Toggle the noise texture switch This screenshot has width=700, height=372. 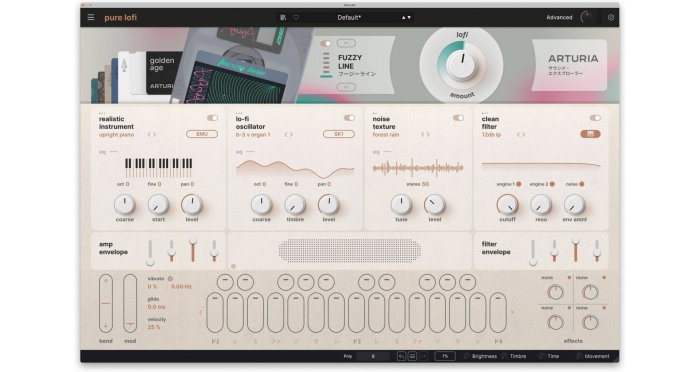[458, 118]
